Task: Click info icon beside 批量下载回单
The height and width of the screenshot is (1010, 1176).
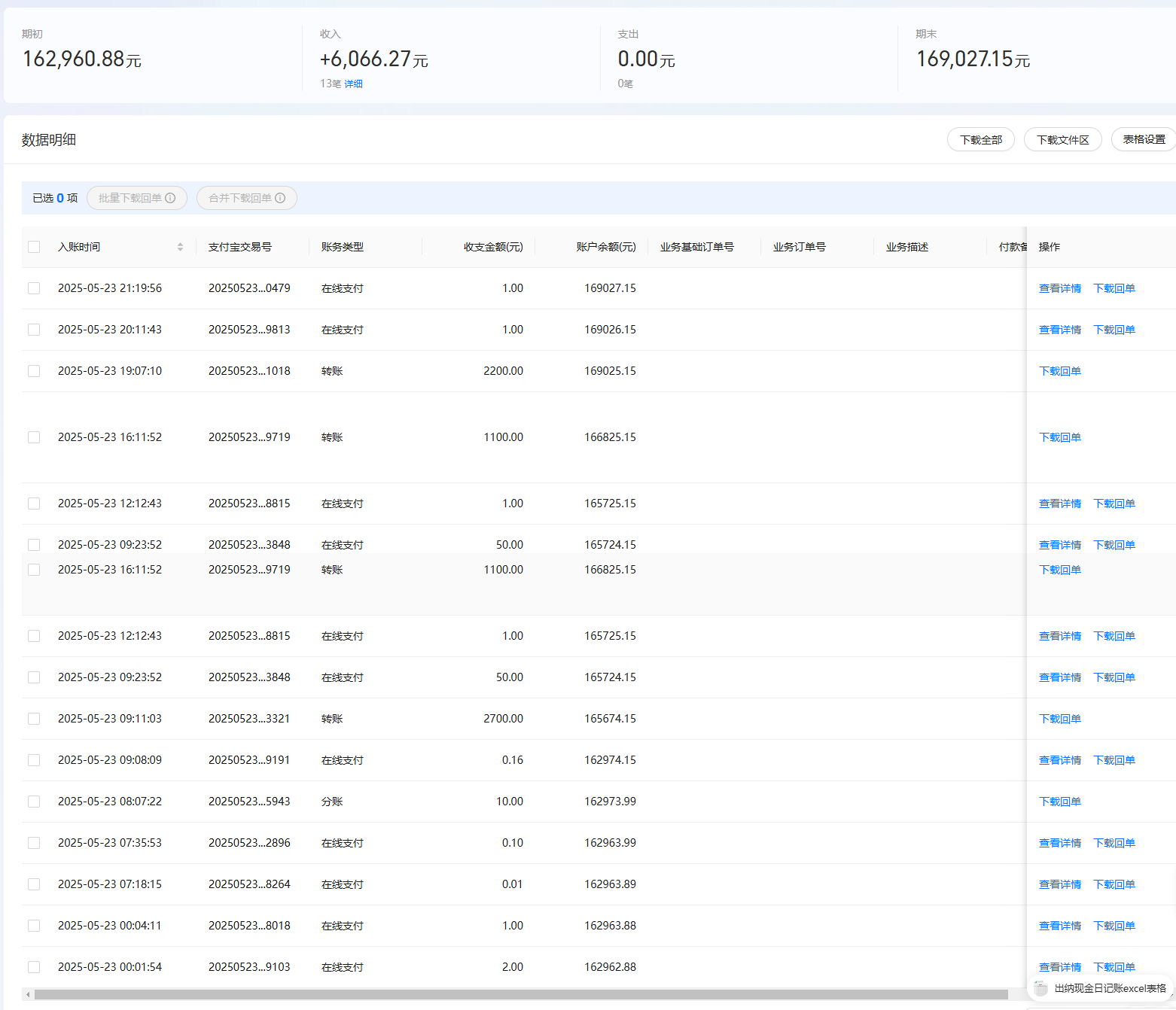Action: point(170,198)
